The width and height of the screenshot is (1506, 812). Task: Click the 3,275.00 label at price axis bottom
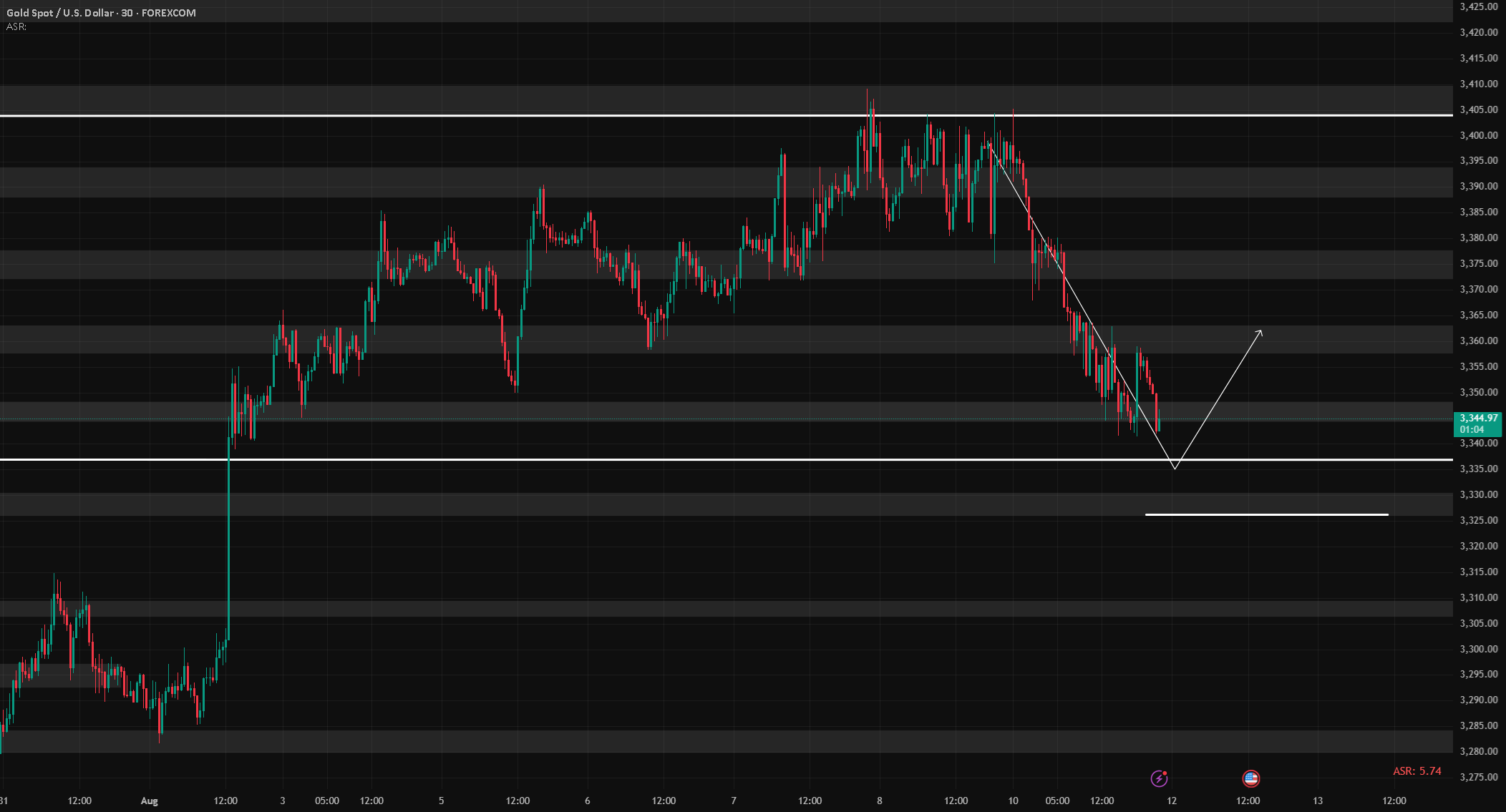(1479, 777)
